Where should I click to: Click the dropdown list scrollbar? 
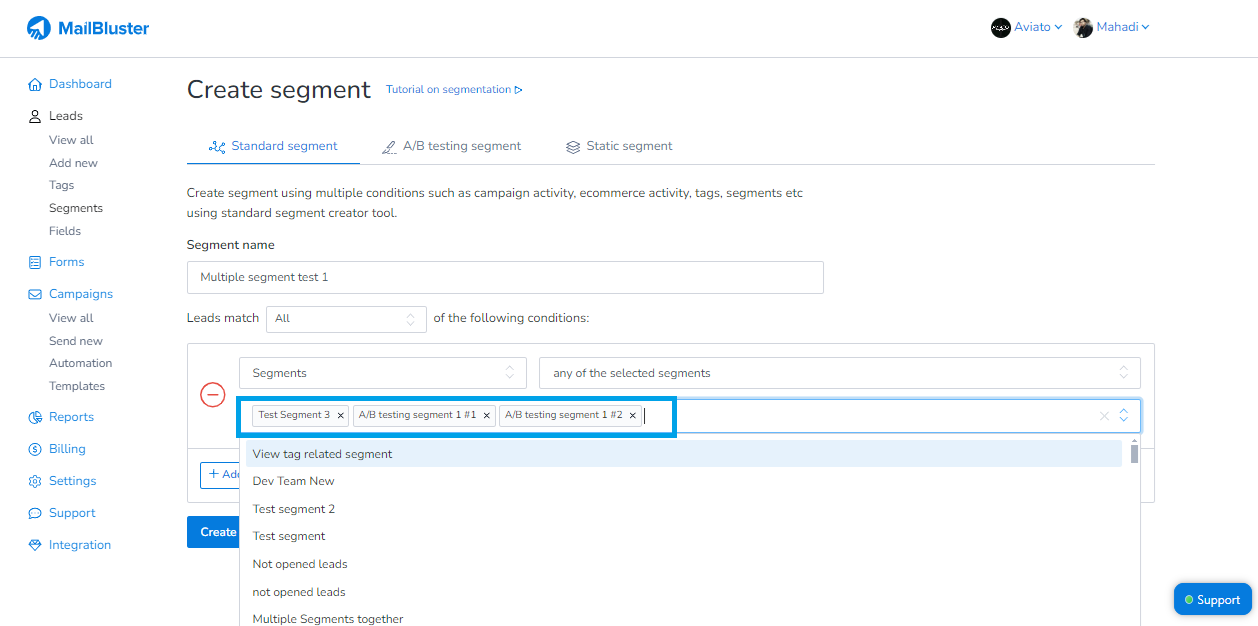1134,455
